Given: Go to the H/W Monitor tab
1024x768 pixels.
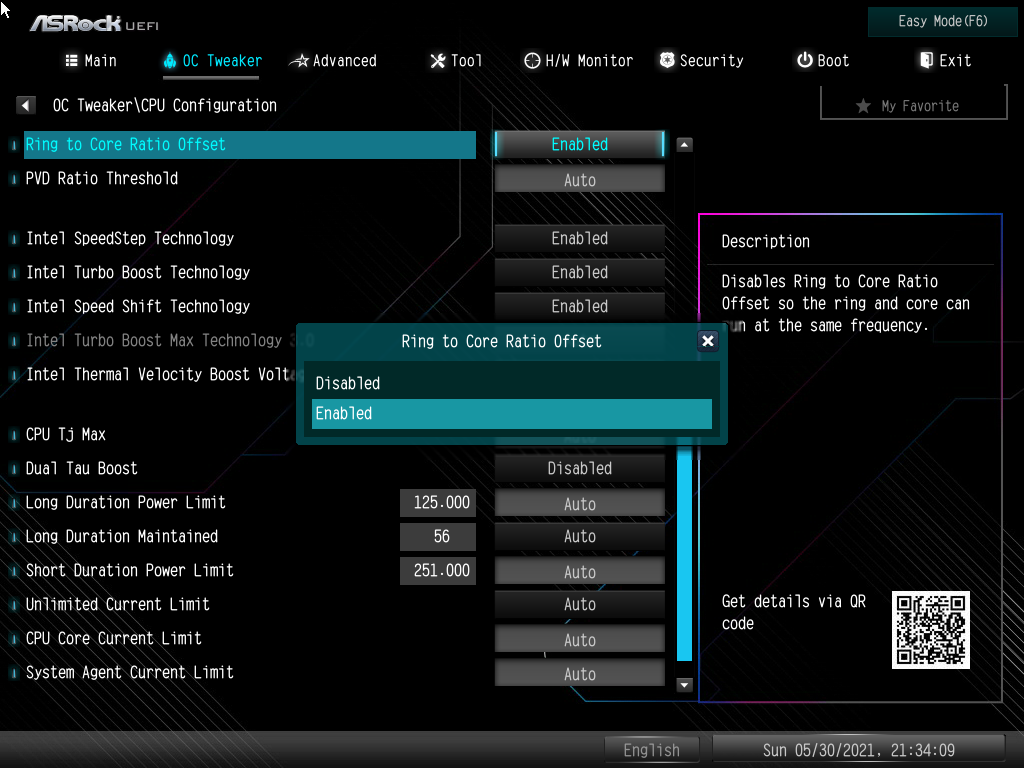Looking at the screenshot, I should [579, 61].
